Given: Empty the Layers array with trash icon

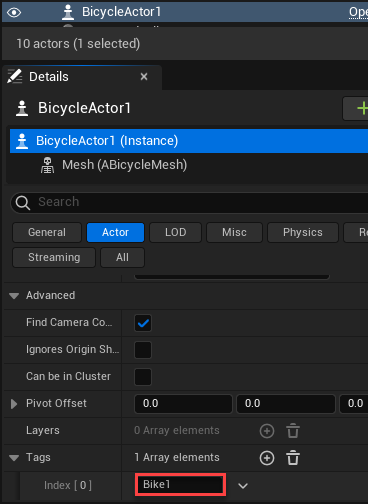Looking at the screenshot, I should [x=293, y=431].
